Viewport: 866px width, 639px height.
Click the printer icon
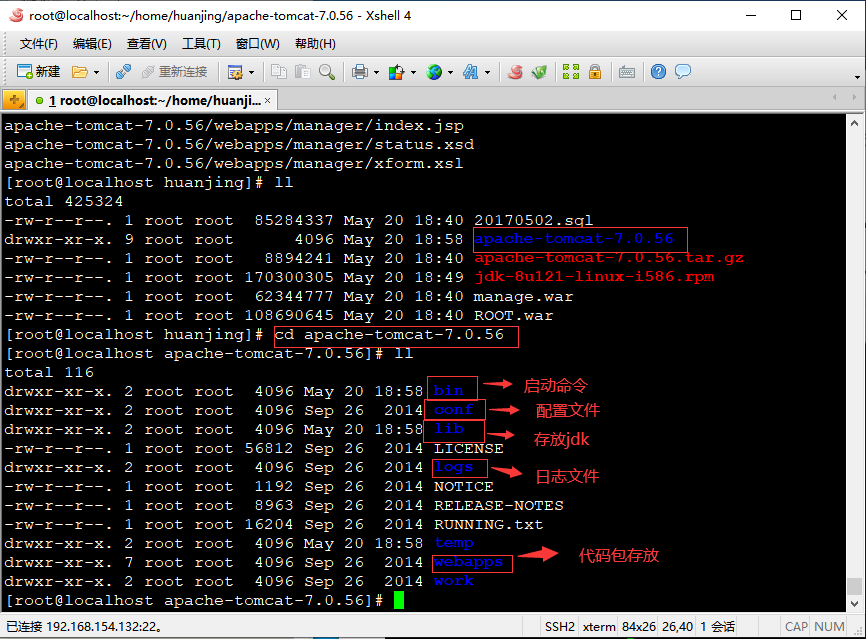(360, 72)
